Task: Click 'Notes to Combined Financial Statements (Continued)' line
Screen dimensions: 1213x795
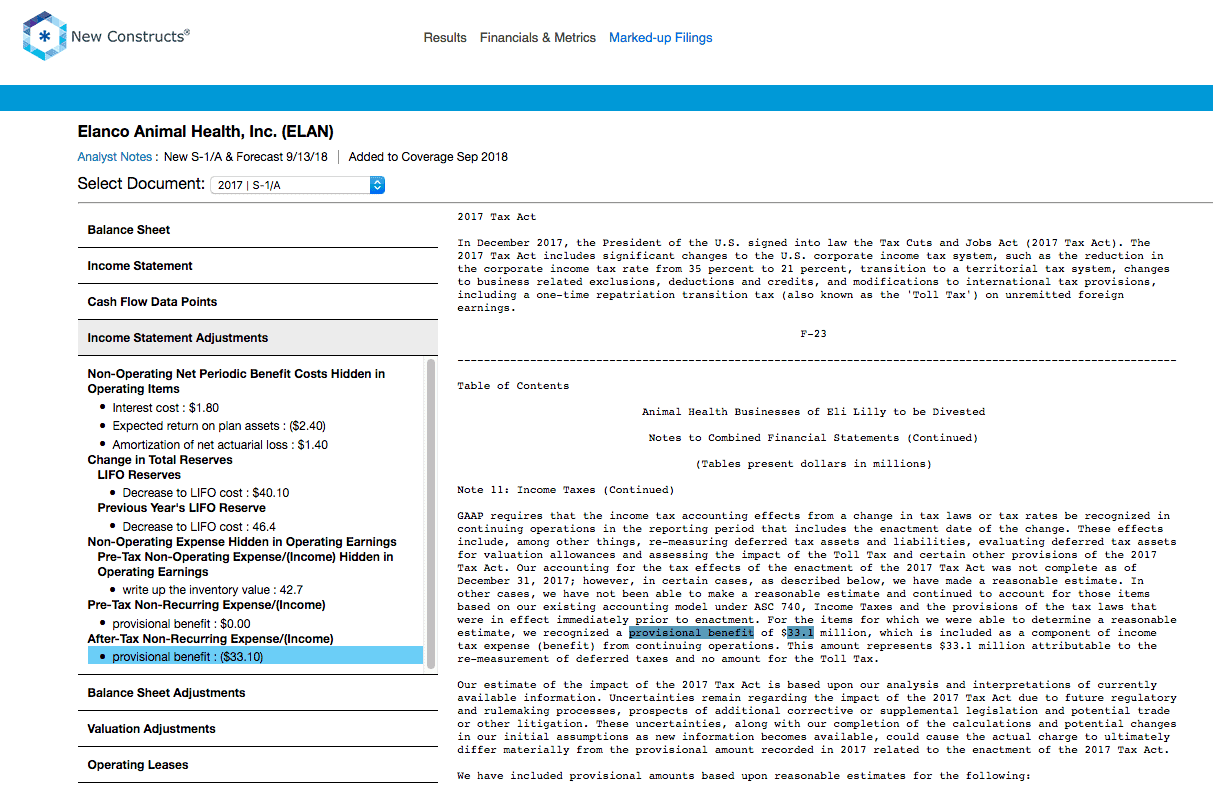Action: (813, 438)
